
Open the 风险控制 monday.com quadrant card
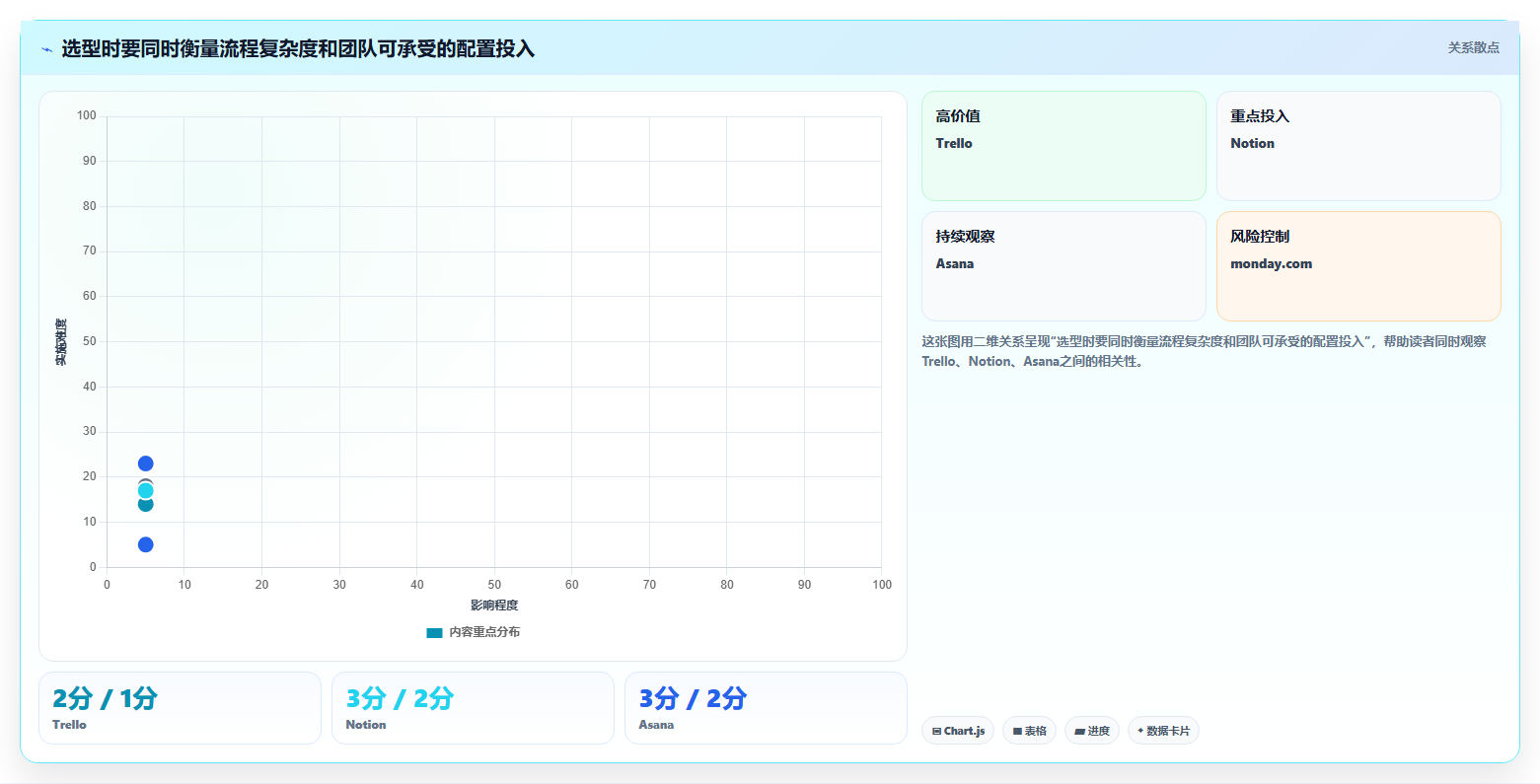pos(1358,266)
